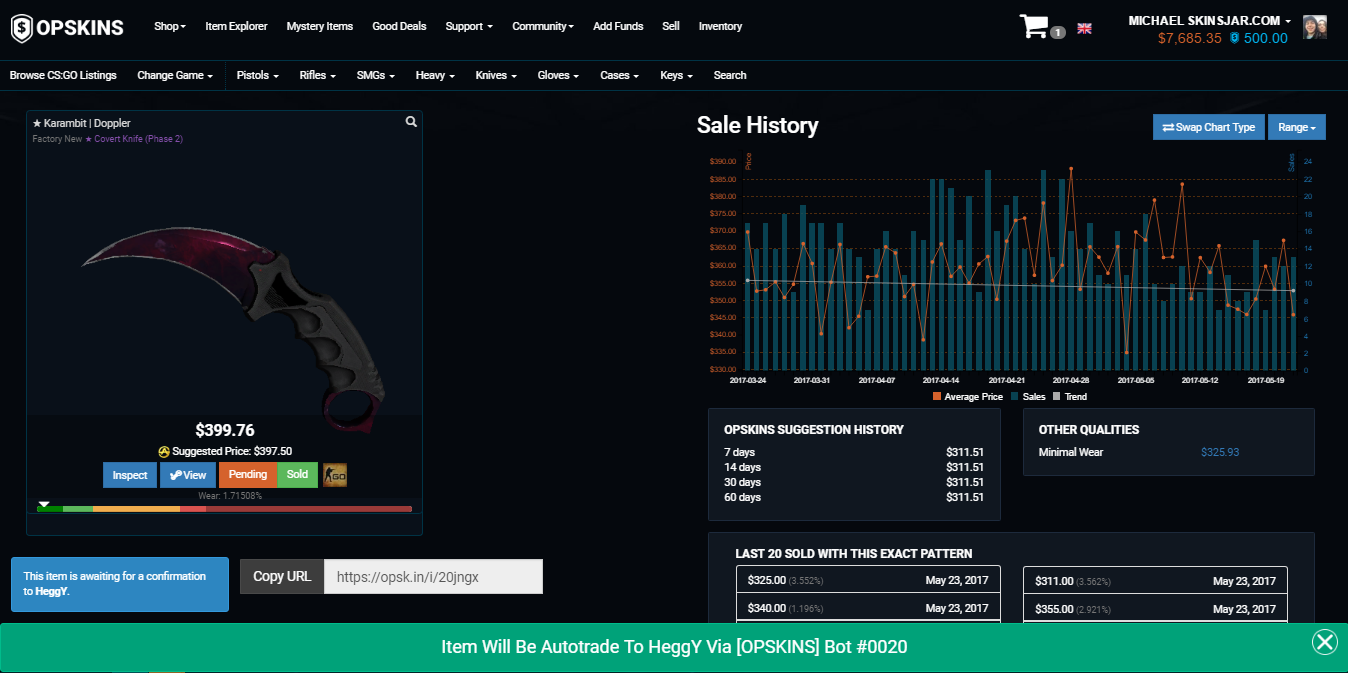1348x673 pixels.
Task: Open the Change Game dropdown
Action: tap(175, 75)
